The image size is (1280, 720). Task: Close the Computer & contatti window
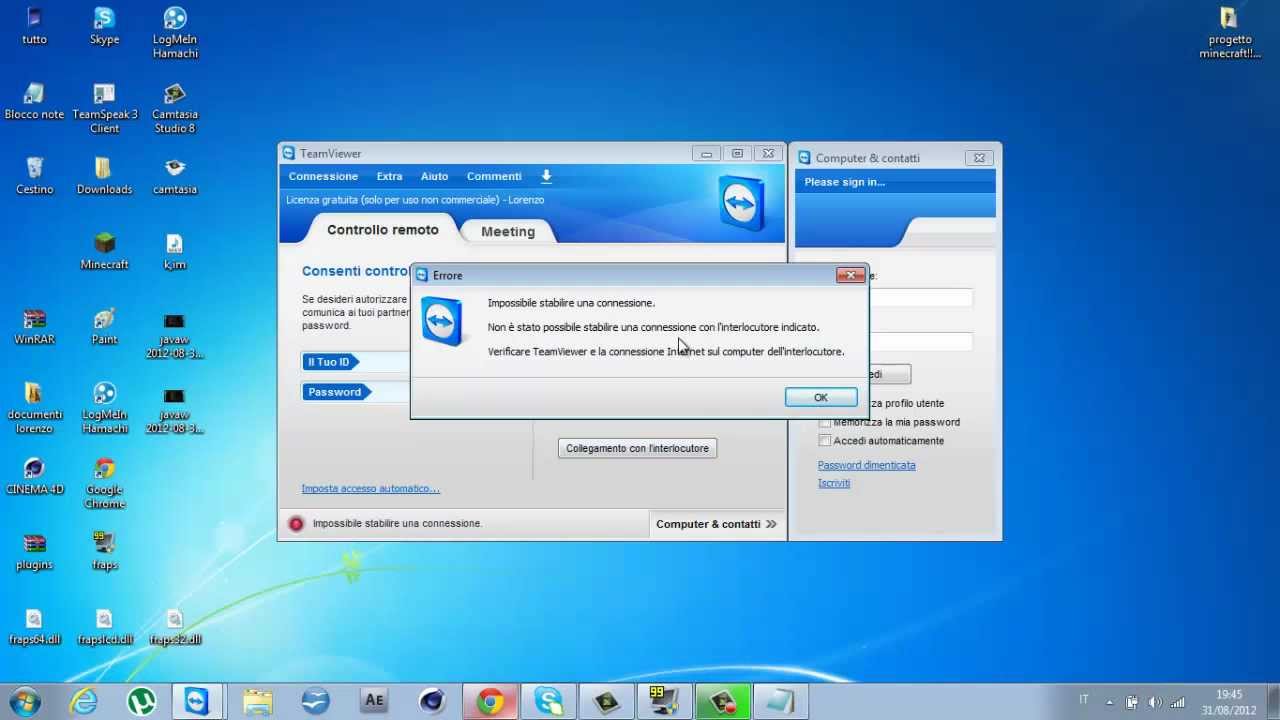[979, 157]
